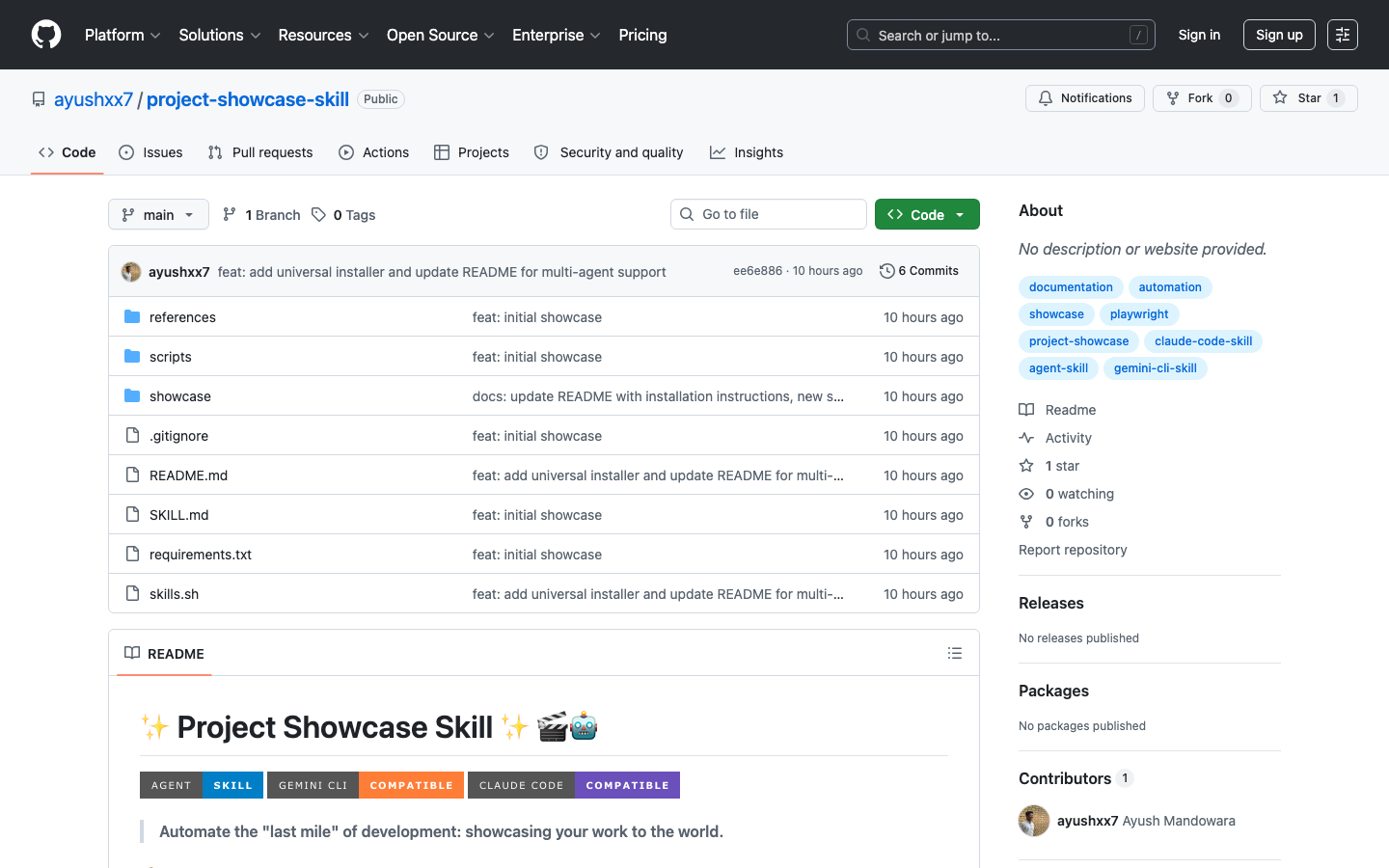Expand the Platform menu
Image resolution: width=1389 pixels, height=868 pixels.
tap(123, 35)
